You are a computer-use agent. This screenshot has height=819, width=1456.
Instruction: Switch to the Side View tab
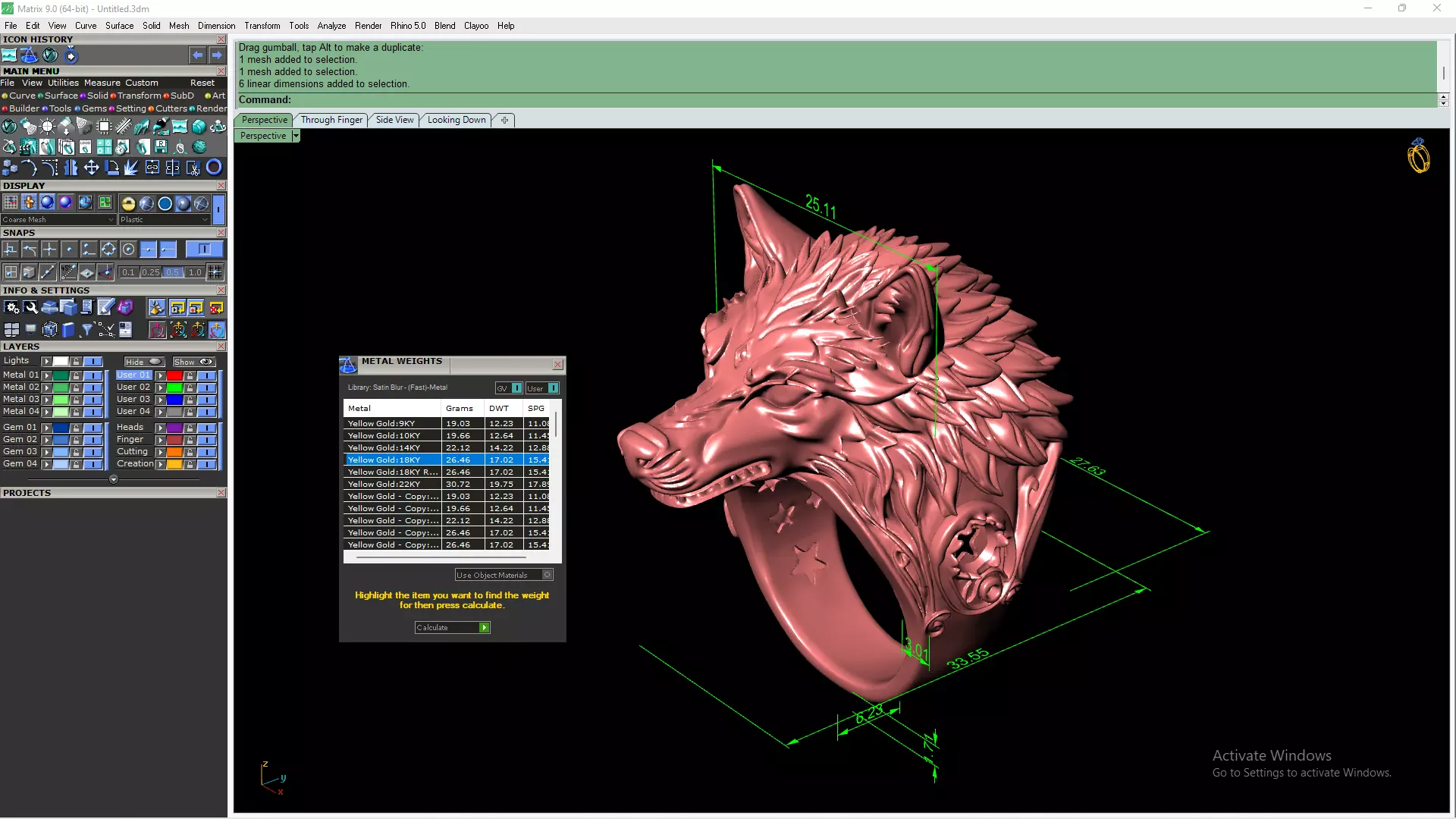point(394,120)
